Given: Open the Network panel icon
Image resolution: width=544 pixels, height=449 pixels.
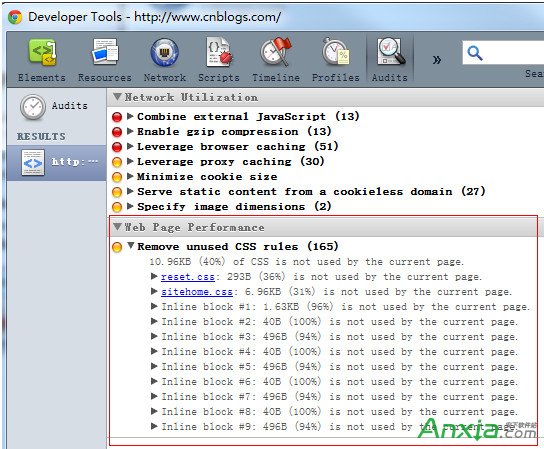Looking at the screenshot, I should (x=164, y=52).
